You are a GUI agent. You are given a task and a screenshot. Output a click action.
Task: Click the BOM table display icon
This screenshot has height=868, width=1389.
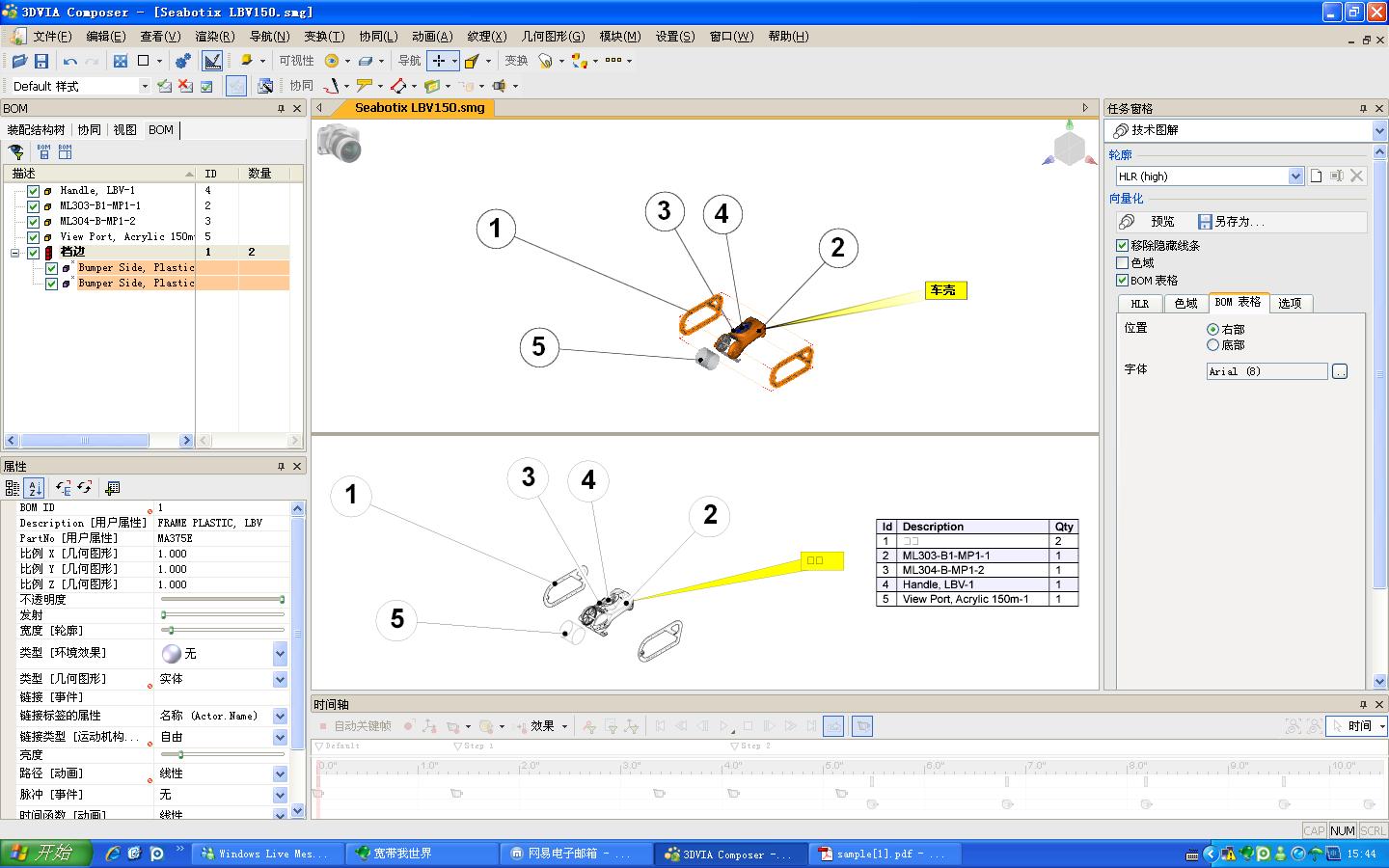pos(65,151)
